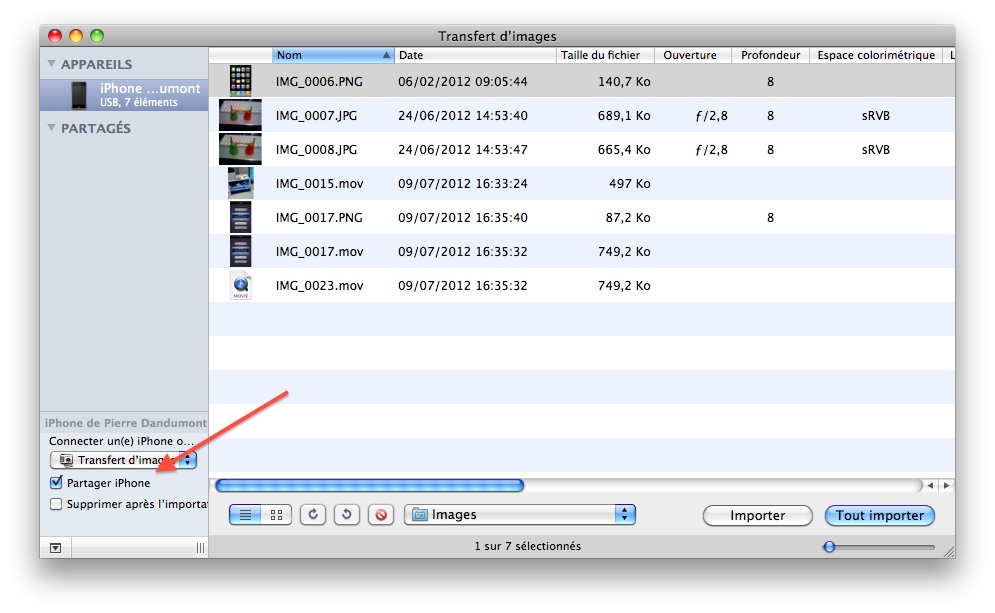
Task: Click the hide panel button at bottom-left
Action: [x=55, y=547]
